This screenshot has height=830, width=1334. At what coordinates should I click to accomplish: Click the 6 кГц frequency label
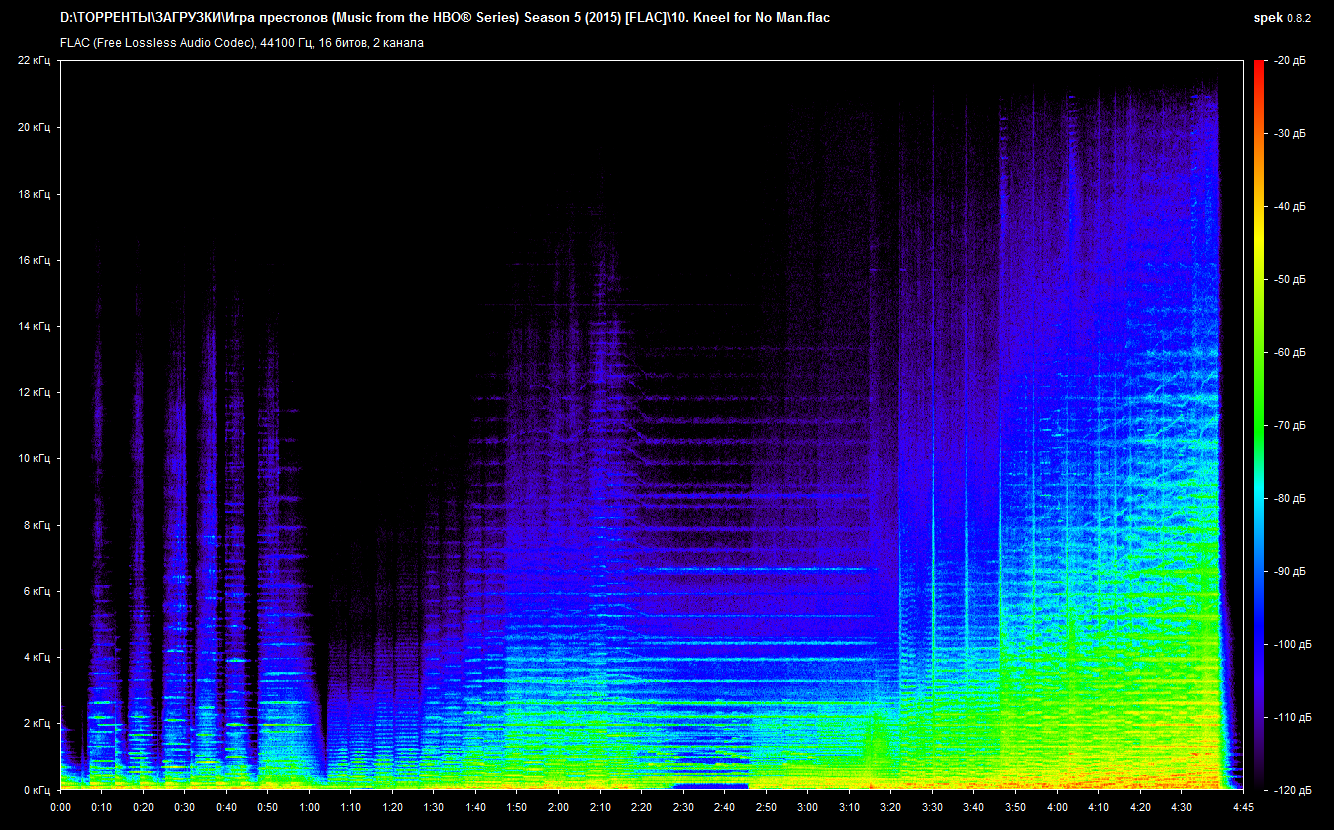pos(37,591)
